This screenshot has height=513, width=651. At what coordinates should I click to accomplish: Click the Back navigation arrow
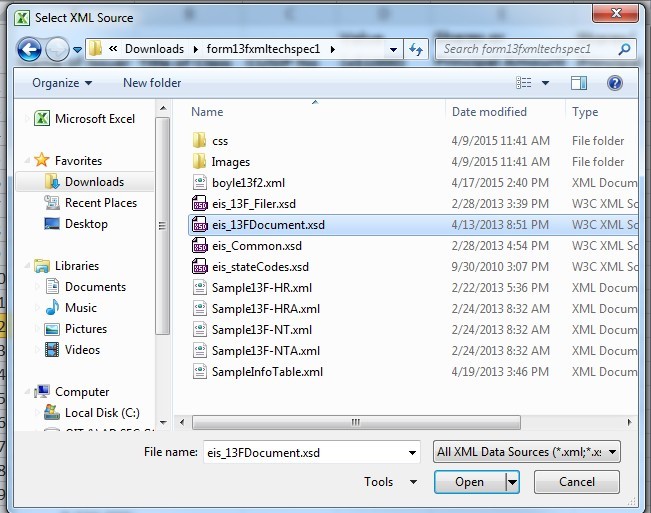coord(29,49)
